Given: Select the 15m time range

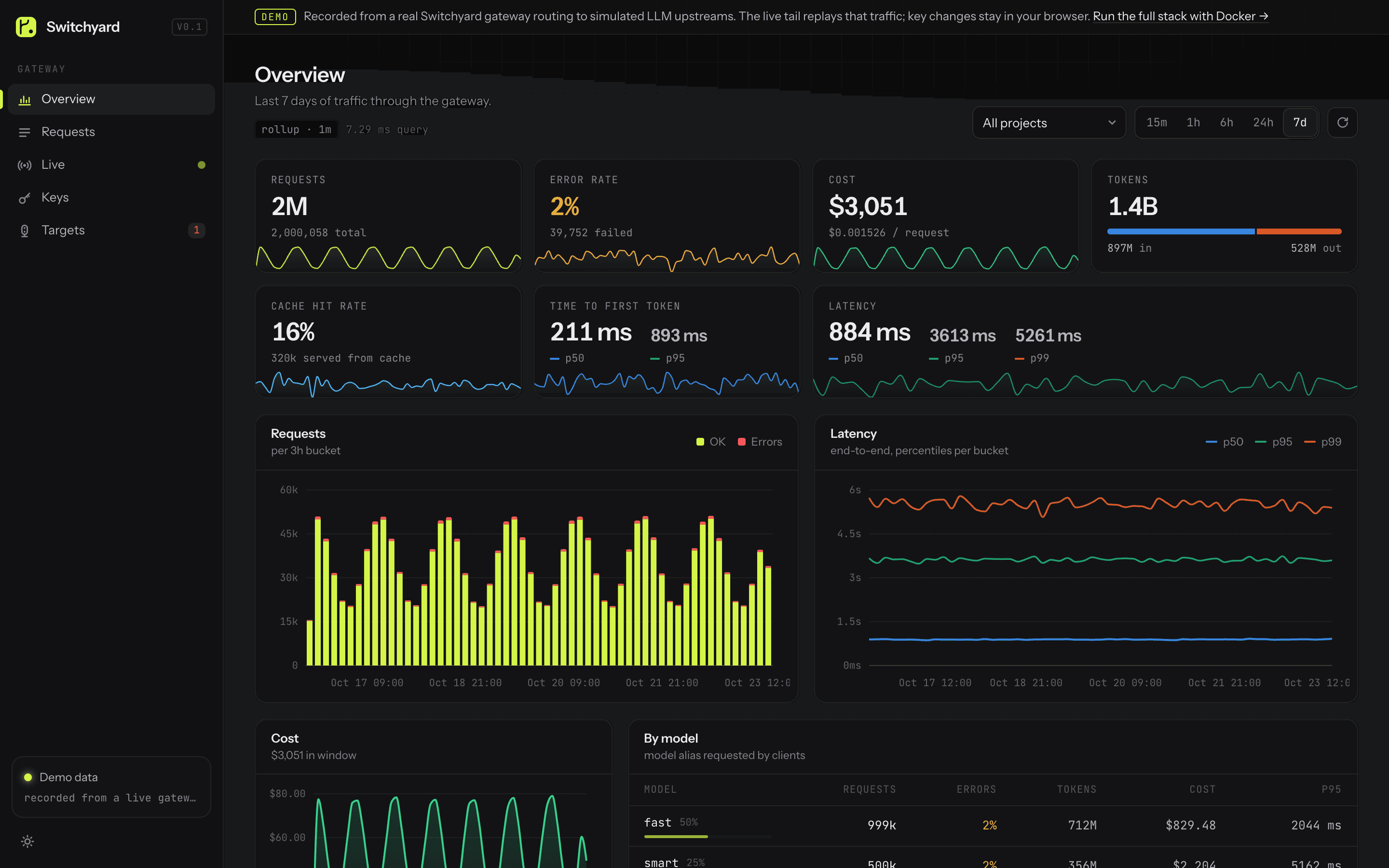Looking at the screenshot, I should (1157, 122).
